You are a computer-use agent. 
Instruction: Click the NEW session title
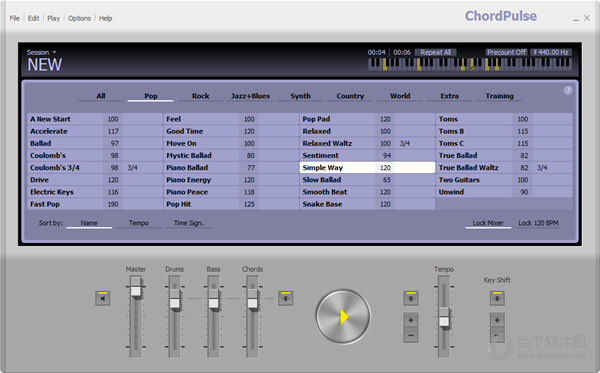44,65
